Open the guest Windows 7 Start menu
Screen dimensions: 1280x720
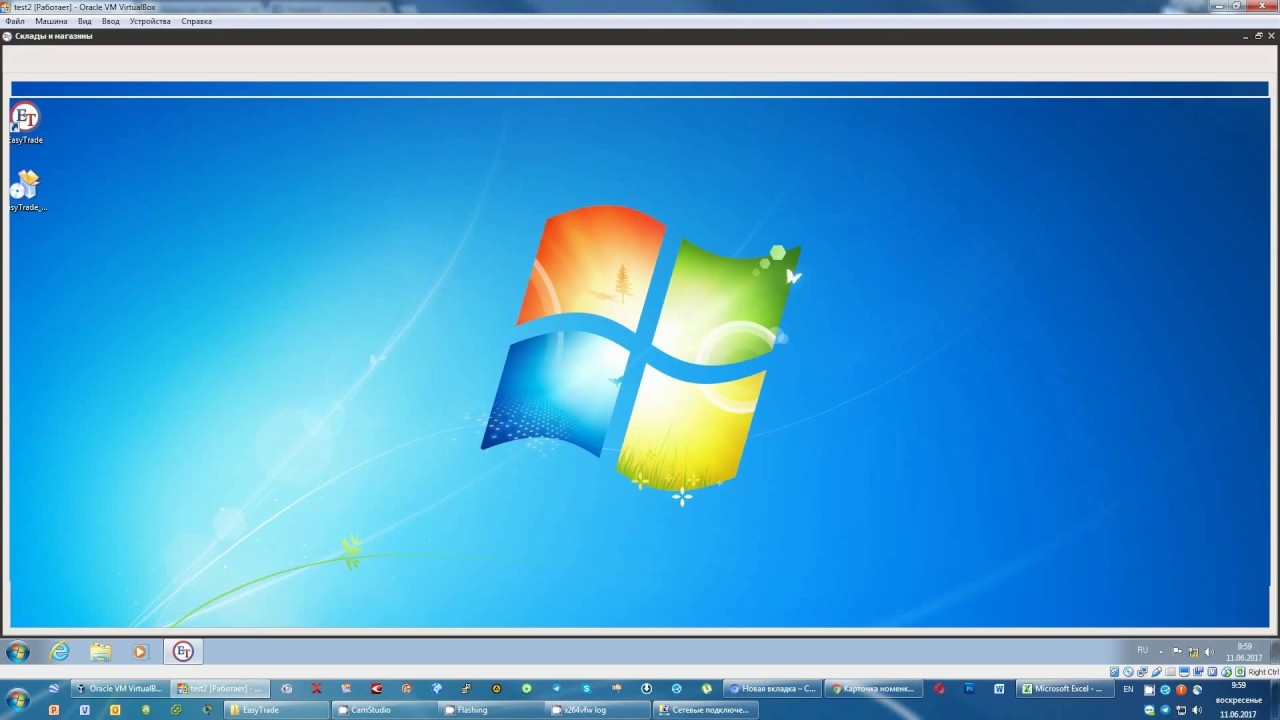coord(18,652)
